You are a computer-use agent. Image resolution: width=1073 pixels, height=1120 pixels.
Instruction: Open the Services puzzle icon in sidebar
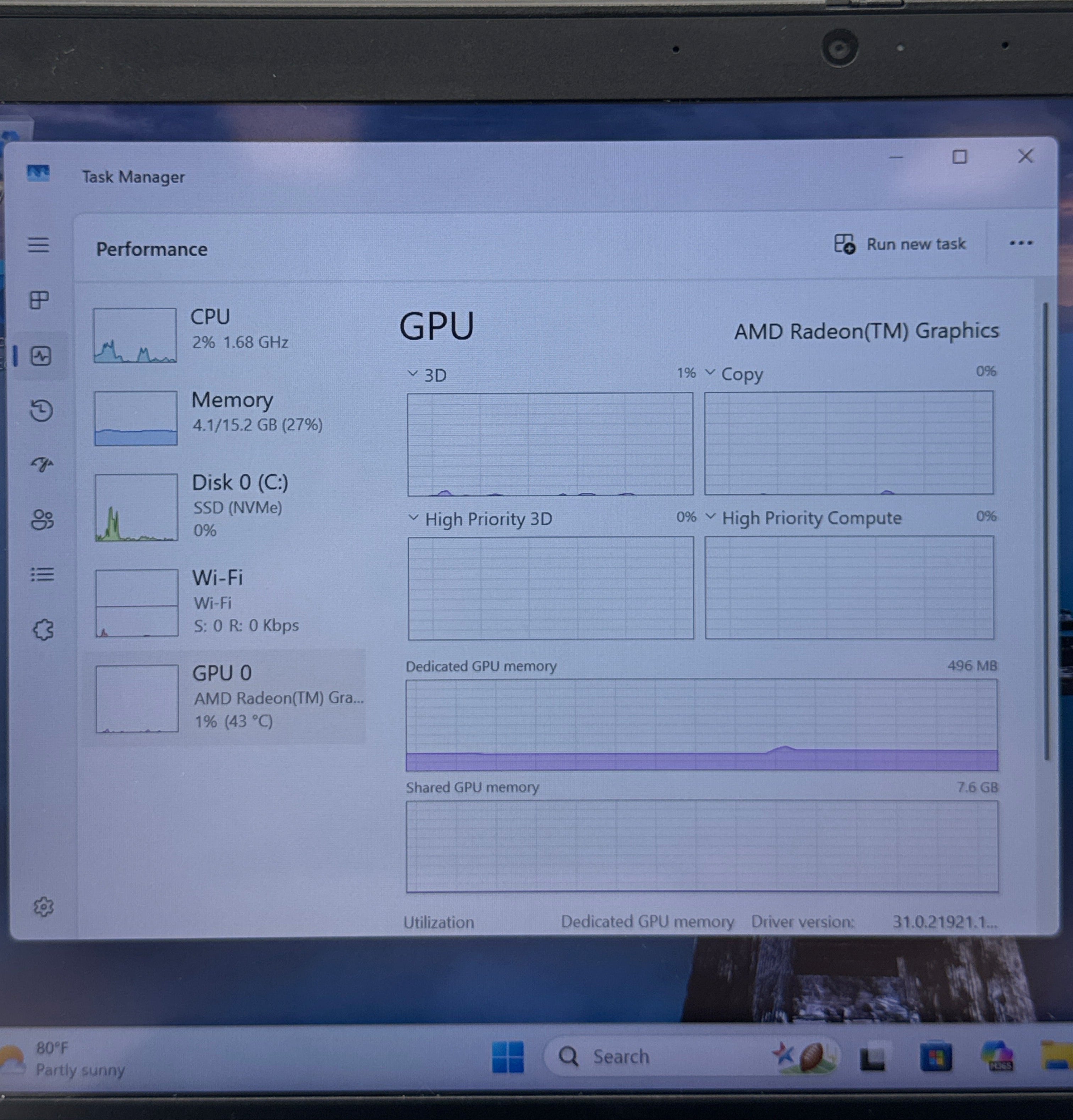pos(43,630)
